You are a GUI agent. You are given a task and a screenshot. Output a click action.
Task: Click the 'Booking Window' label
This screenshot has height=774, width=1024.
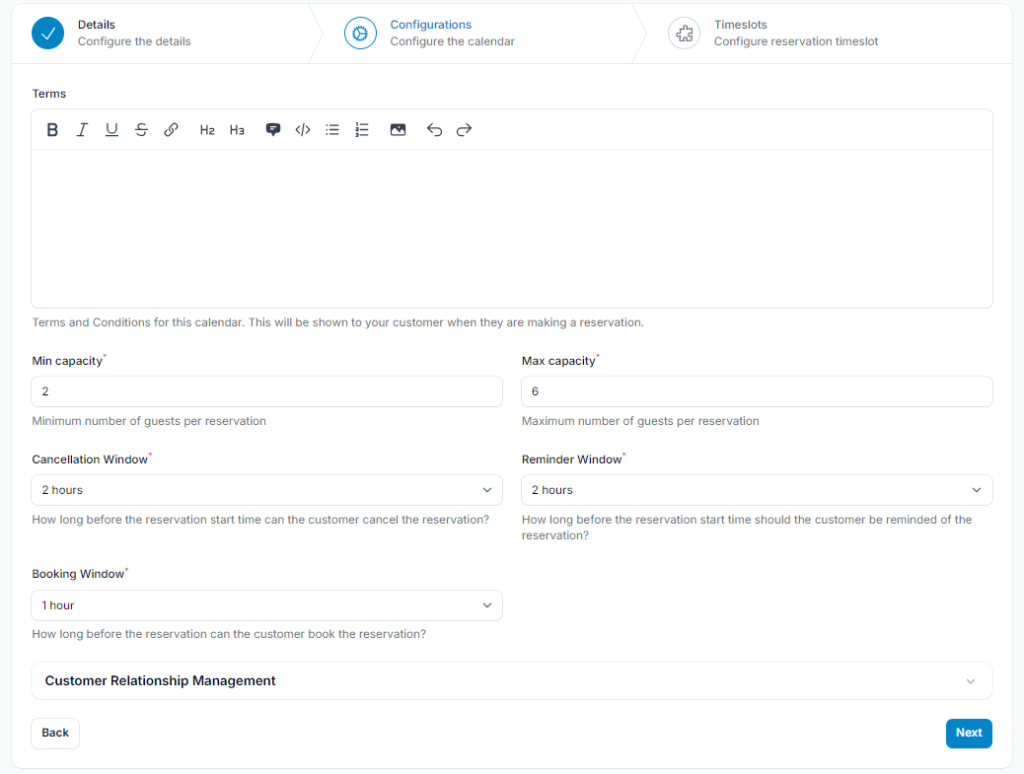tap(78, 574)
